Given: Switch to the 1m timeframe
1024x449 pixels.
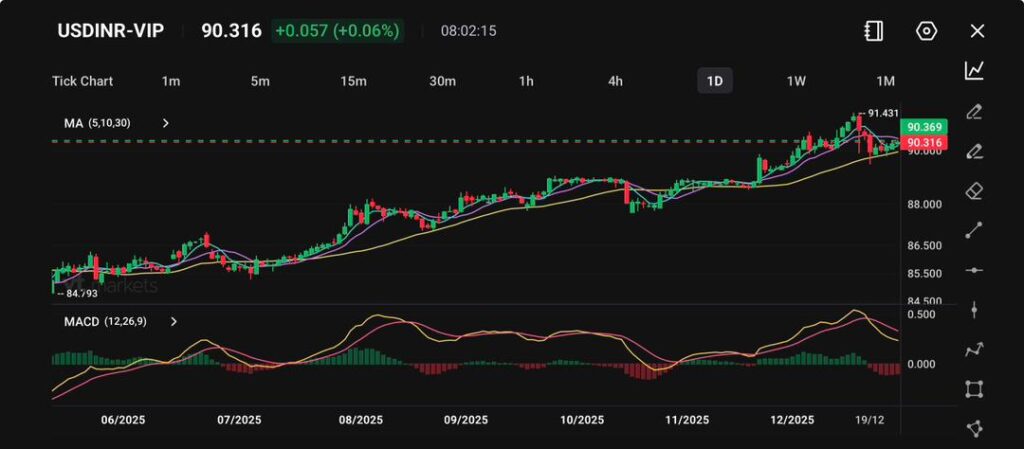Looking at the screenshot, I should click(171, 81).
